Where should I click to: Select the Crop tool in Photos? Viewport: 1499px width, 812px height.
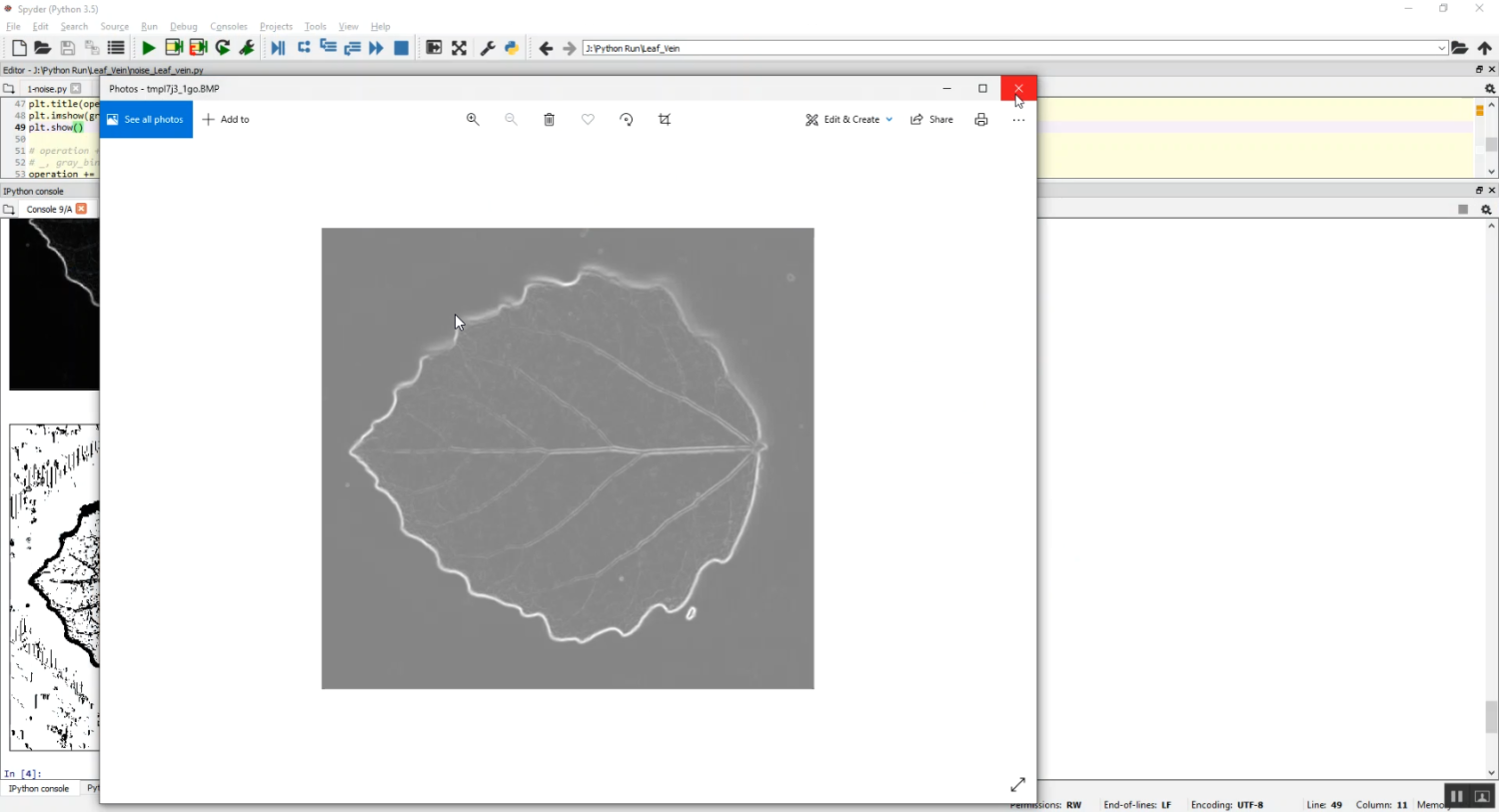click(x=665, y=120)
